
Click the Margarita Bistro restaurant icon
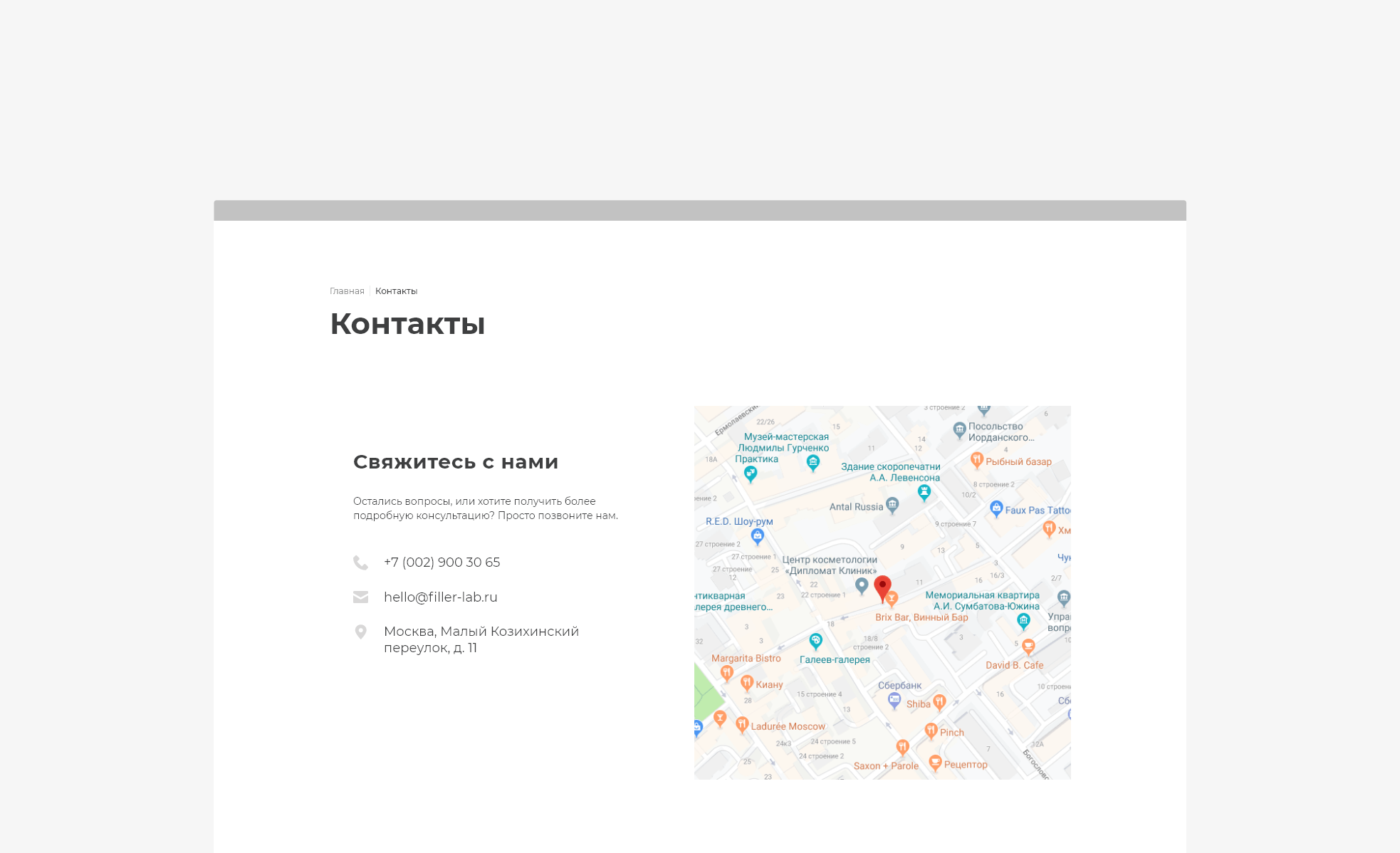tap(726, 673)
